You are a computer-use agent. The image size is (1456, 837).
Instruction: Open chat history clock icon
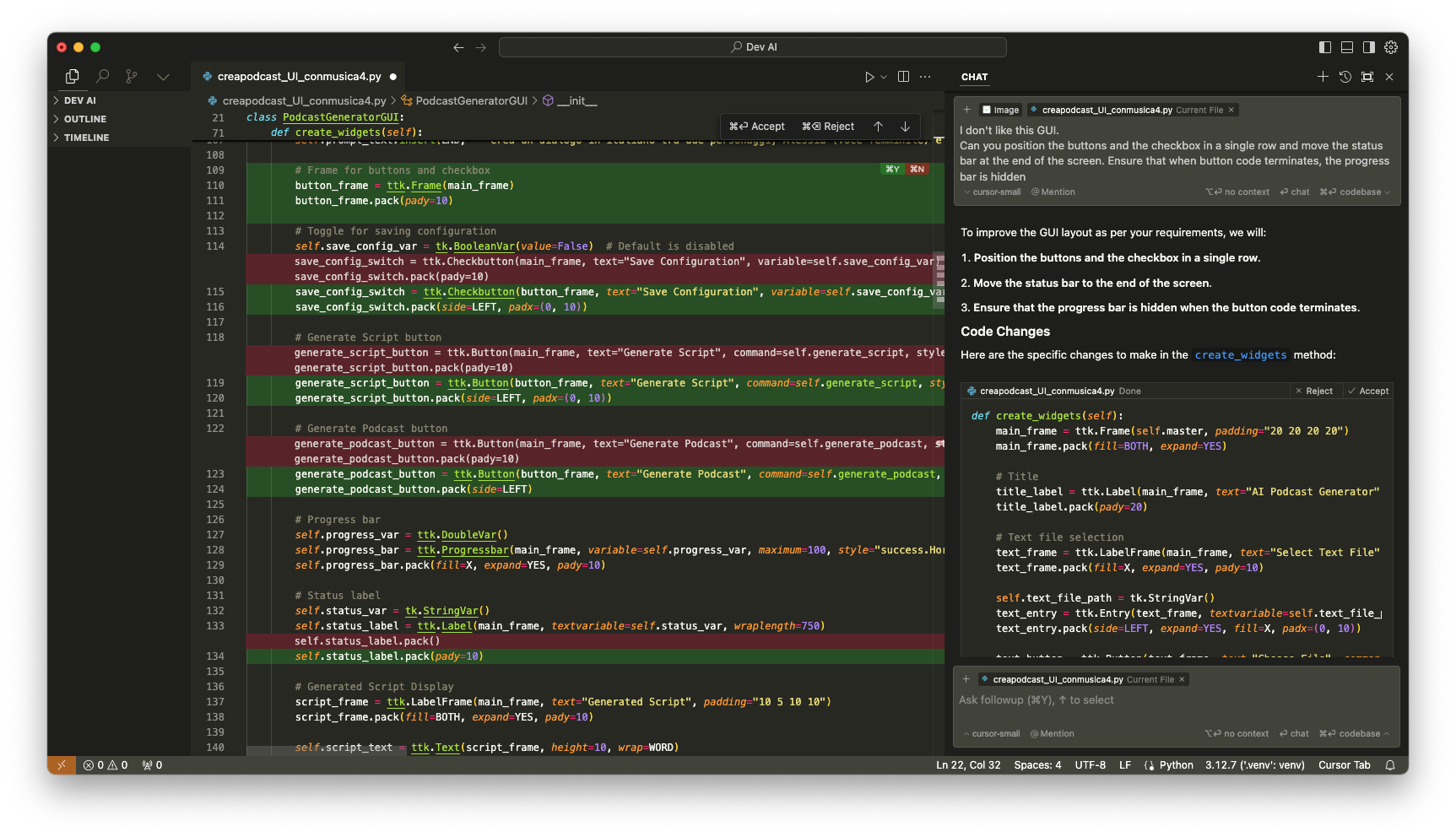(x=1345, y=77)
